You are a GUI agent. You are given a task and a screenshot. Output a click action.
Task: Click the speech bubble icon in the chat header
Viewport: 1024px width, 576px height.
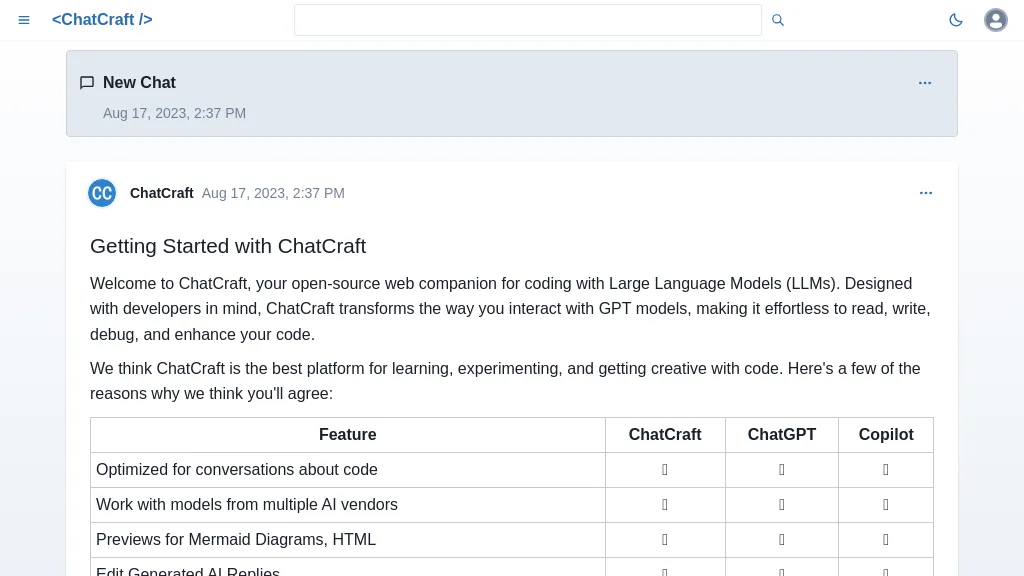click(x=87, y=83)
